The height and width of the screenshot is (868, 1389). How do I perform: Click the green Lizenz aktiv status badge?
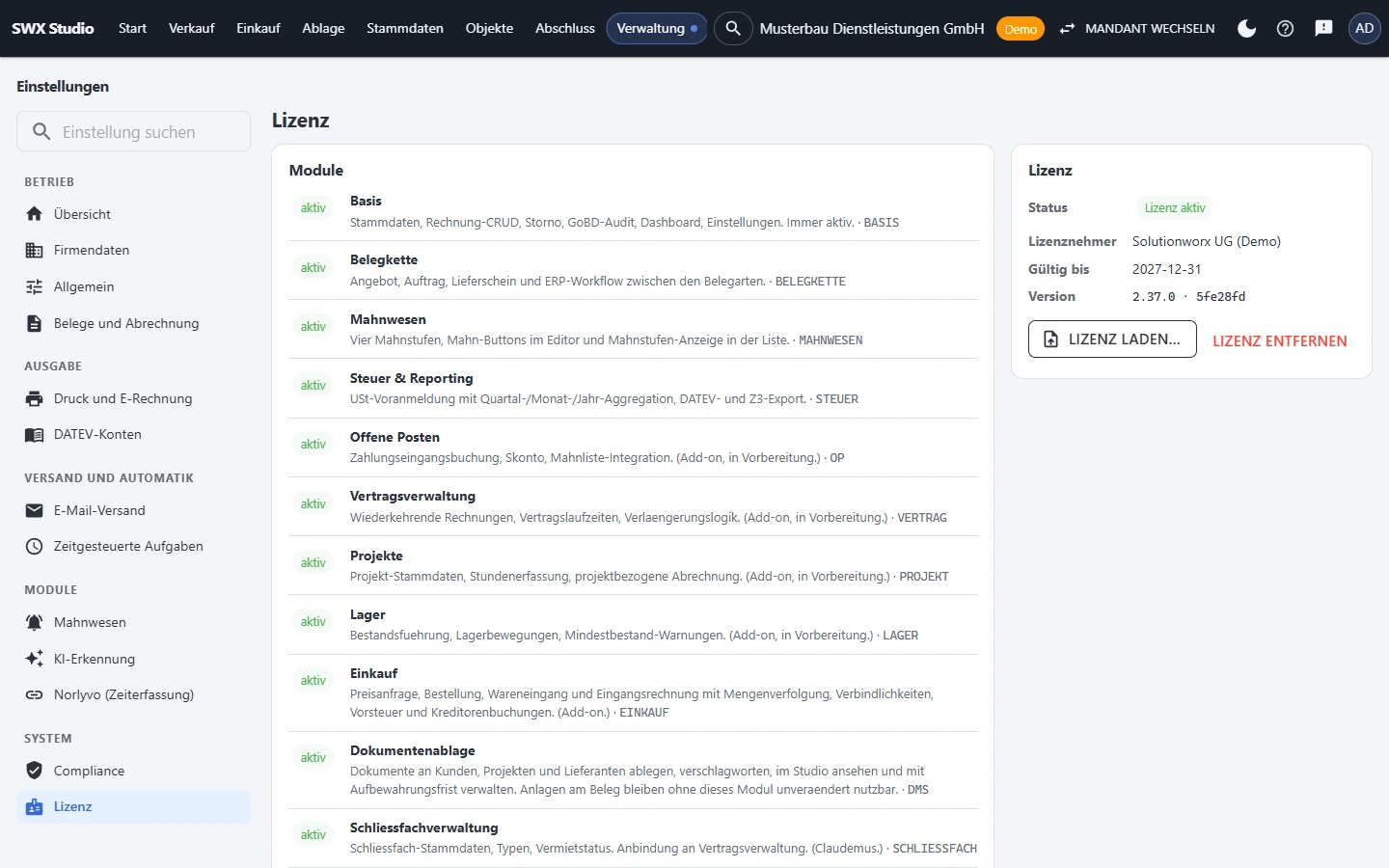1175,207
